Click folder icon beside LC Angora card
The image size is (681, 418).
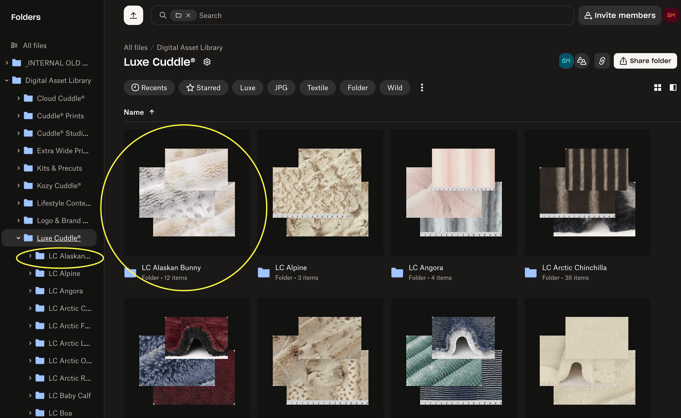tap(397, 272)
